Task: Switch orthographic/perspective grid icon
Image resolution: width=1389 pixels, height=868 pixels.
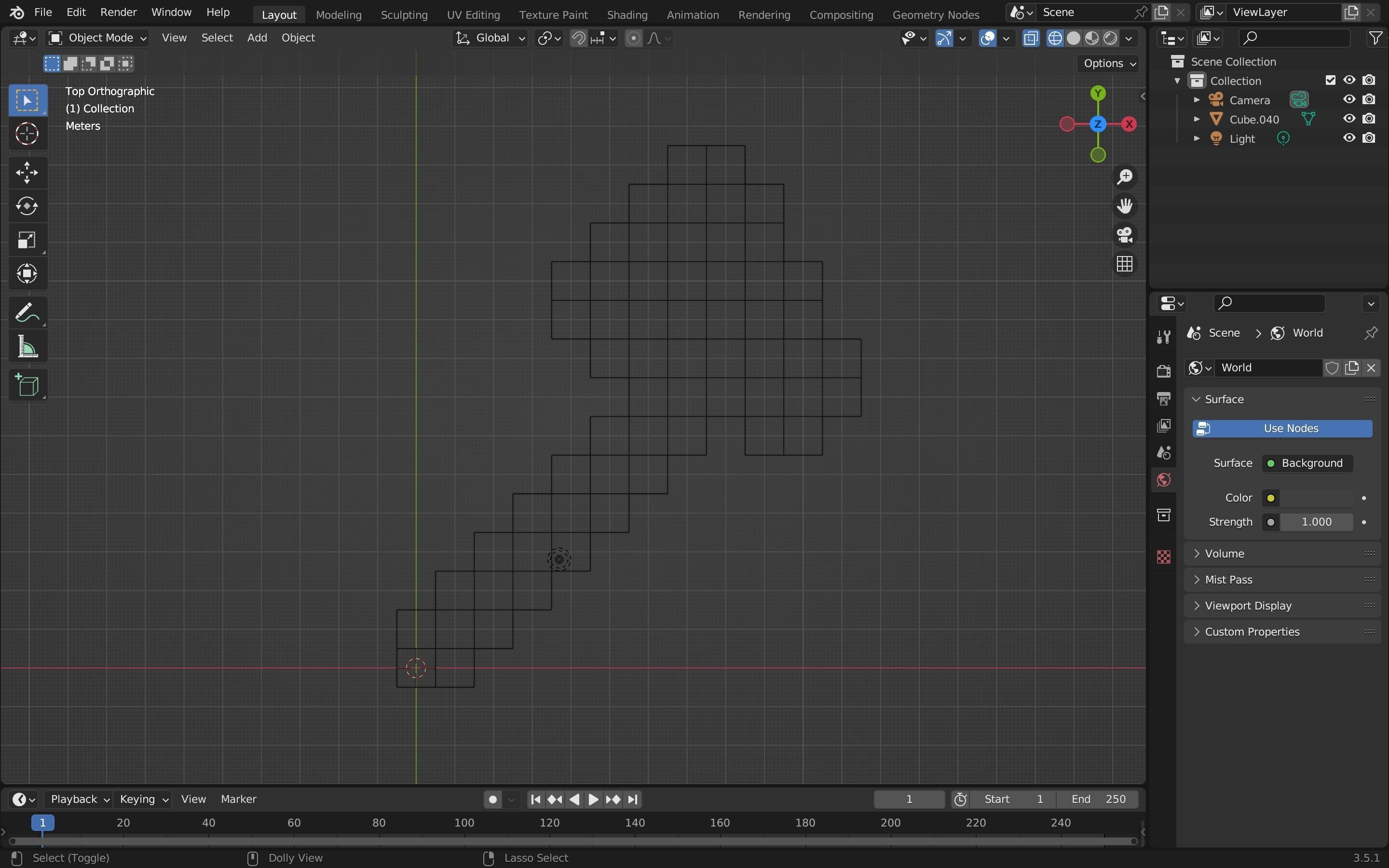Action: pyautogui.click(x=1124, y=264)
